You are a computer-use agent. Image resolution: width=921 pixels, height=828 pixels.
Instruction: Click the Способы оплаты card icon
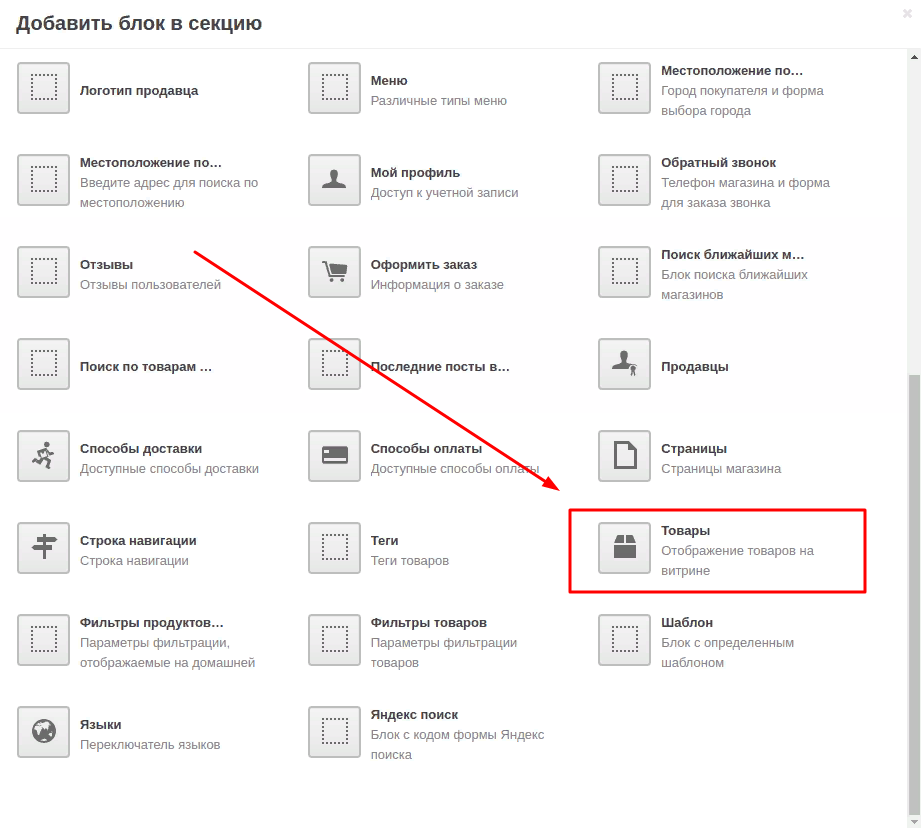(334, 456)
